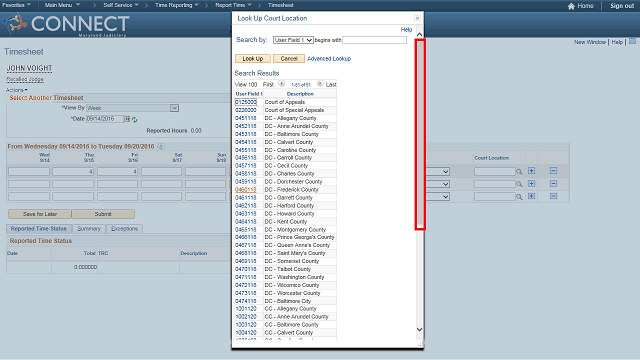This screenshot has height=360, width=640.
Task: Select 0451118 DC - Allegany County
Action: [246, 118]
